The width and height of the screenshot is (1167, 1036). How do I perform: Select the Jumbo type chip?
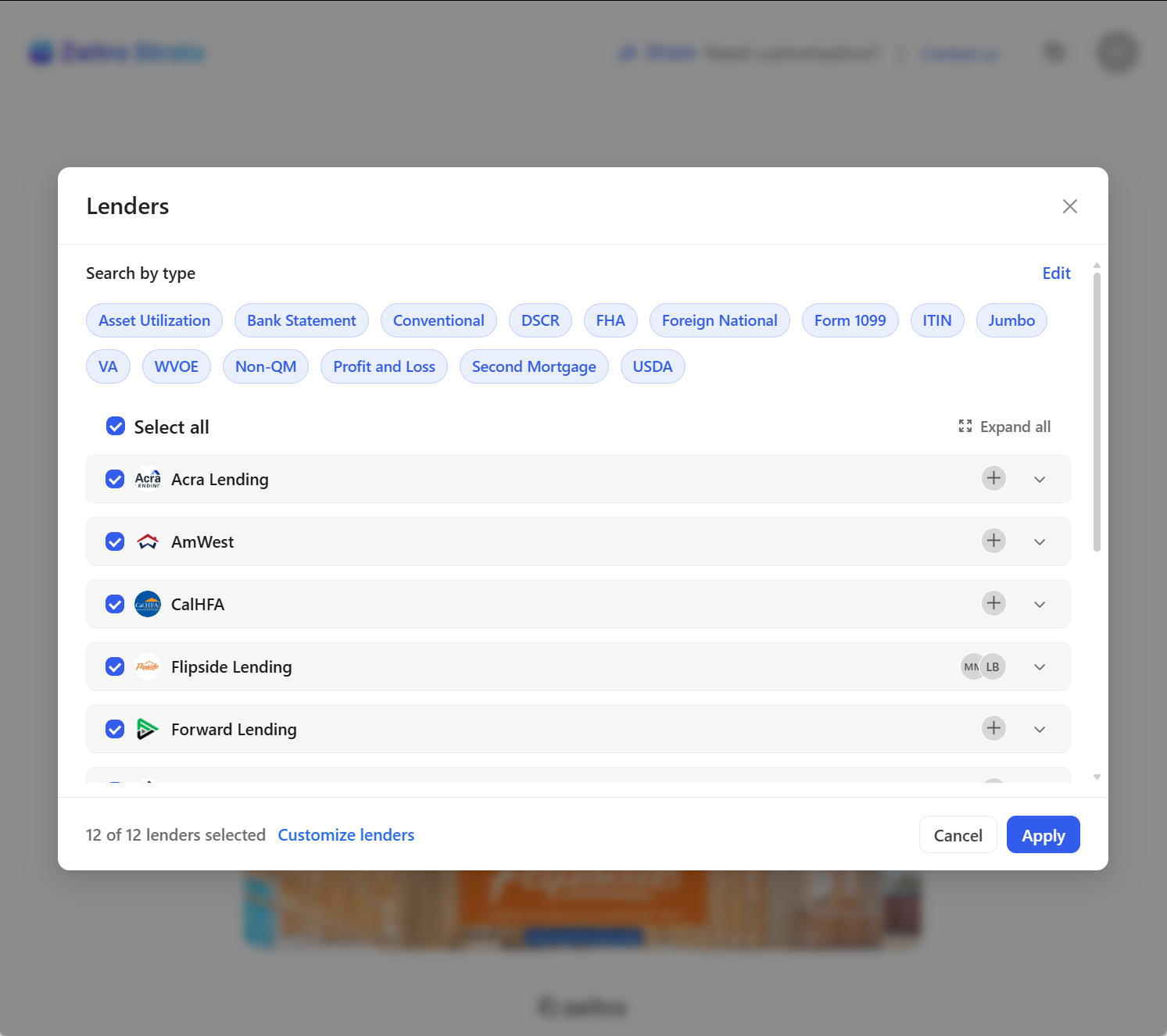1011,320
